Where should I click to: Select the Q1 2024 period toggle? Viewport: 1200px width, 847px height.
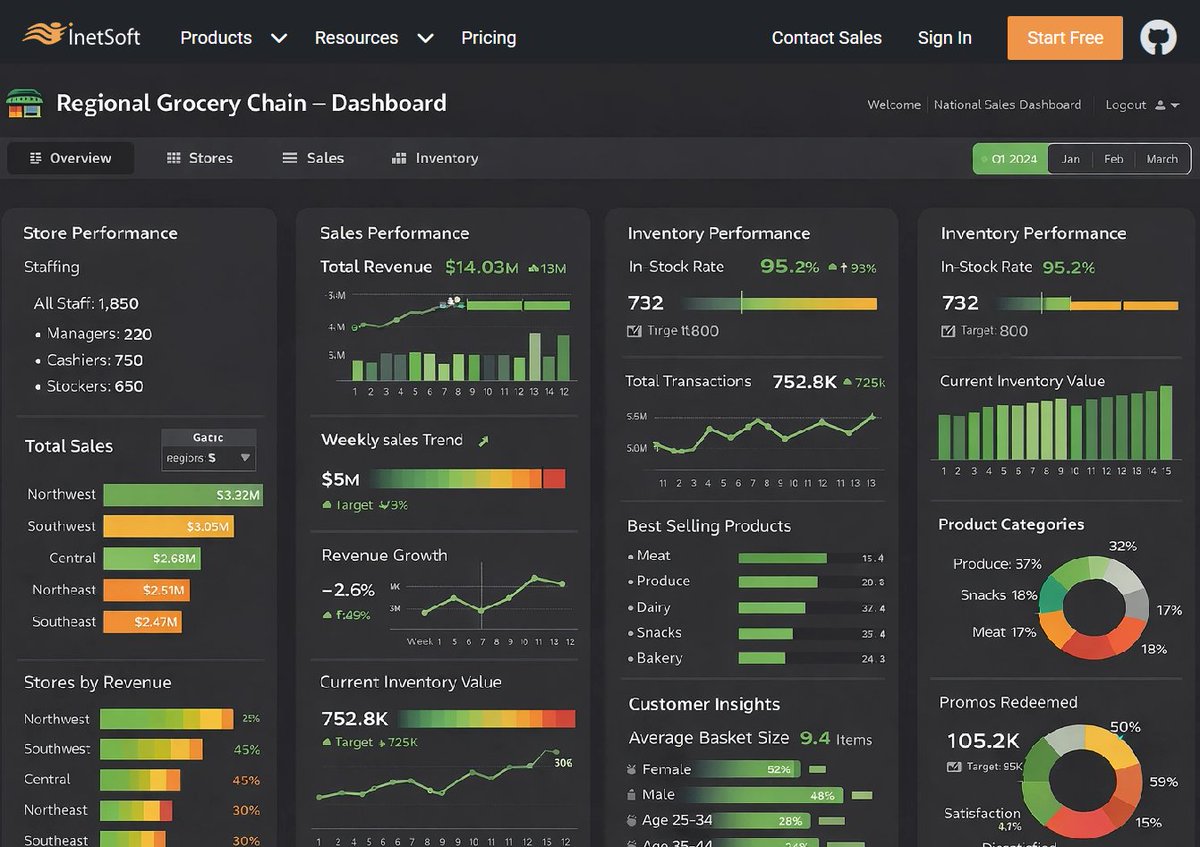point(1011,159)
